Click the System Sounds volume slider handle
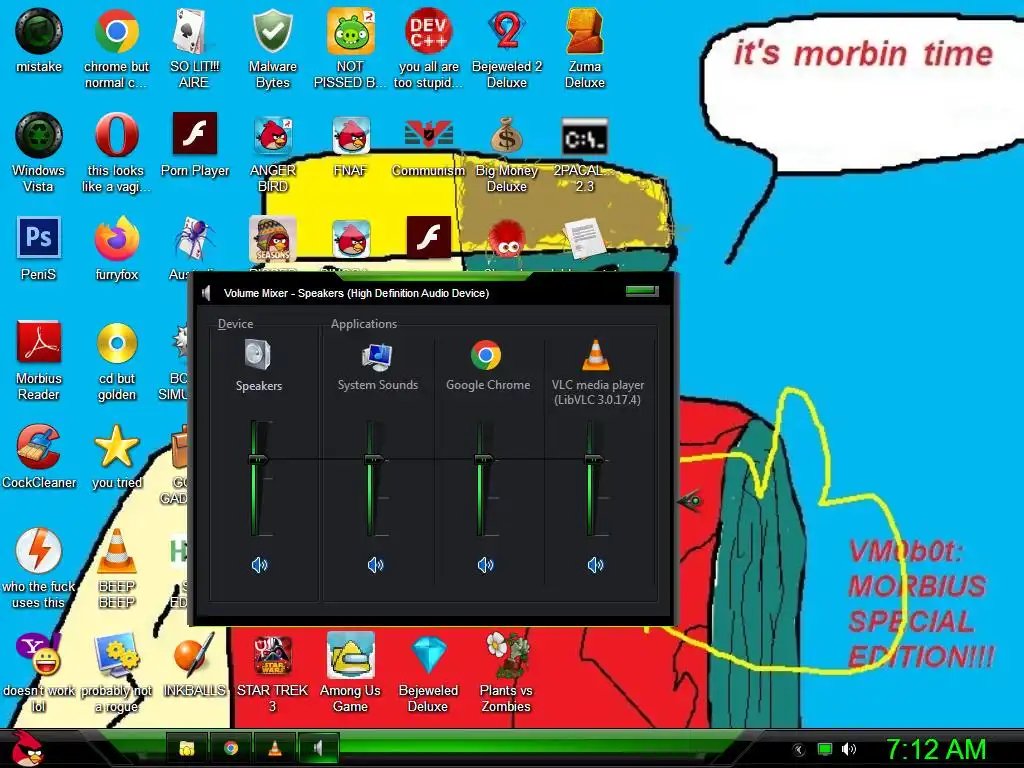Screen dimensions: 1024x768 tap(374, 460)
